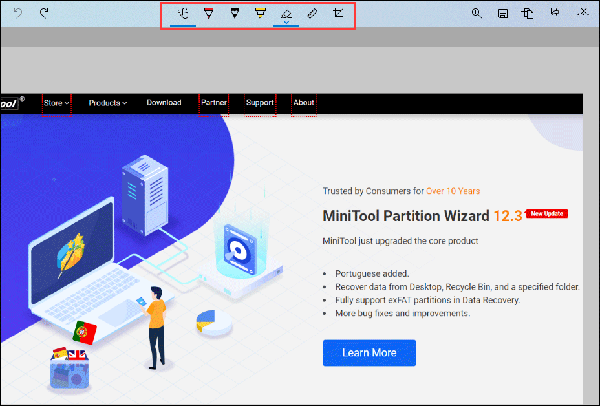Choose the yellow Highlighter tool

tap(260, 14)
